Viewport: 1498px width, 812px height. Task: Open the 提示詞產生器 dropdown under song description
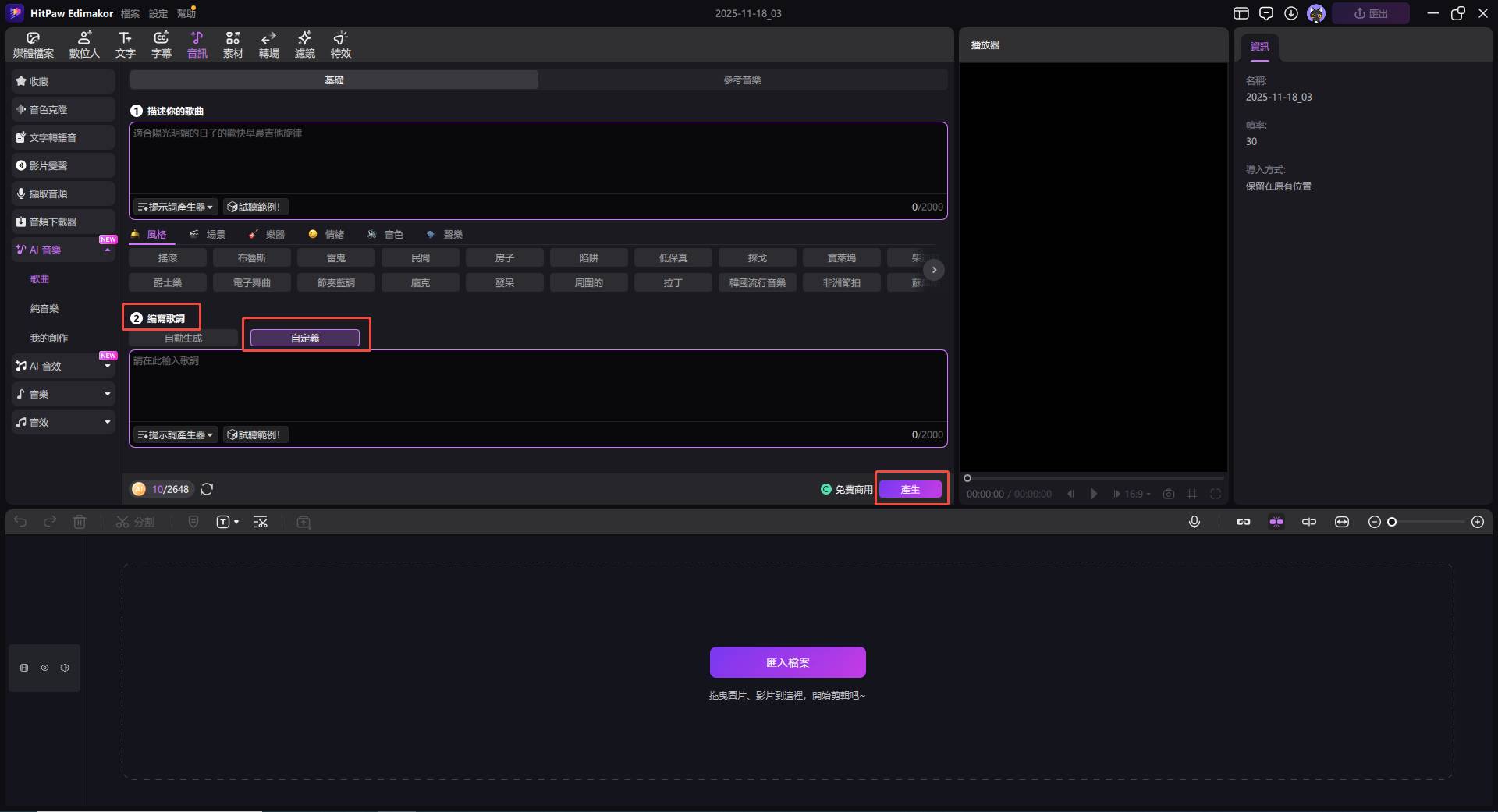coord(176,207)
